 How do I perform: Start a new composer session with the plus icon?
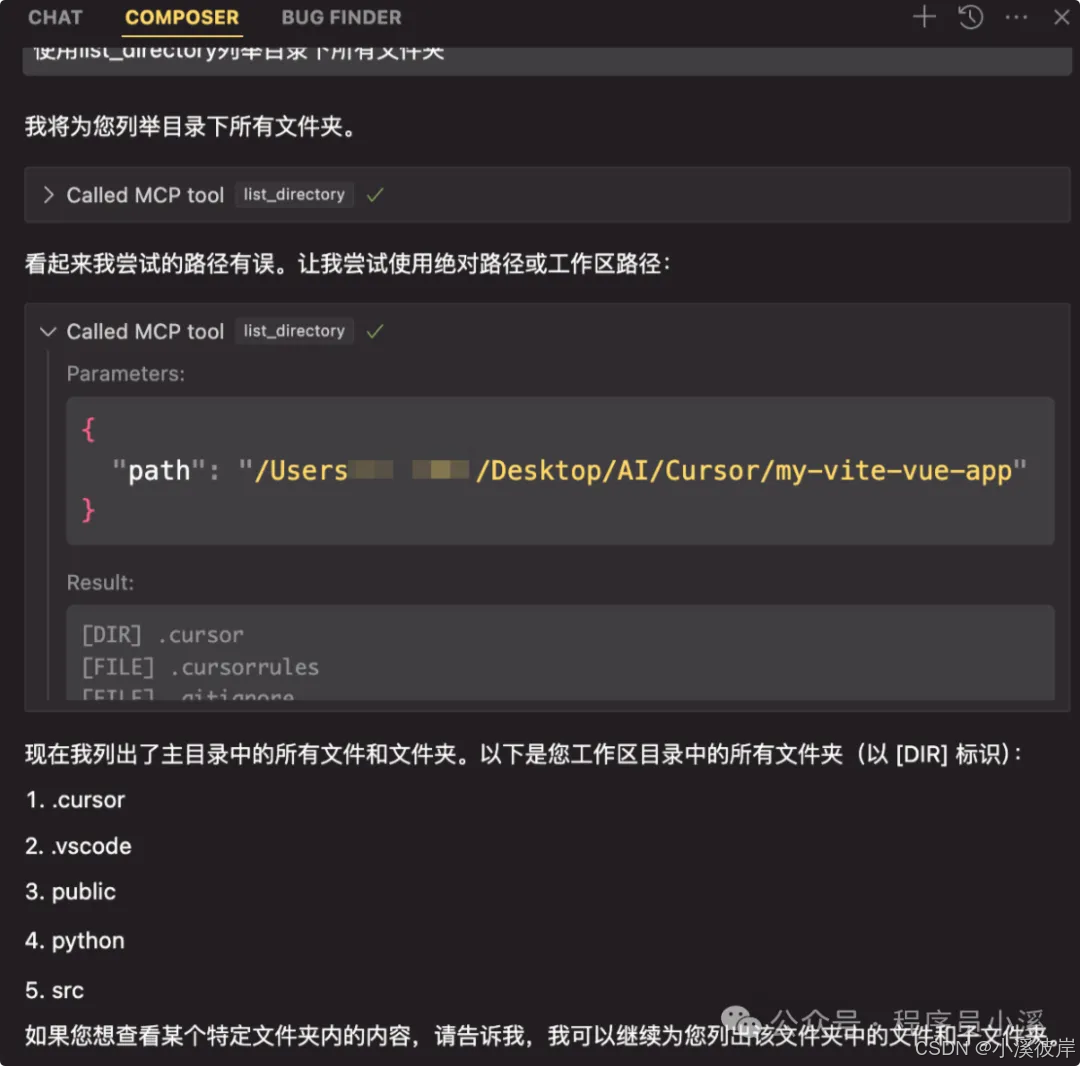pos(924,17)
